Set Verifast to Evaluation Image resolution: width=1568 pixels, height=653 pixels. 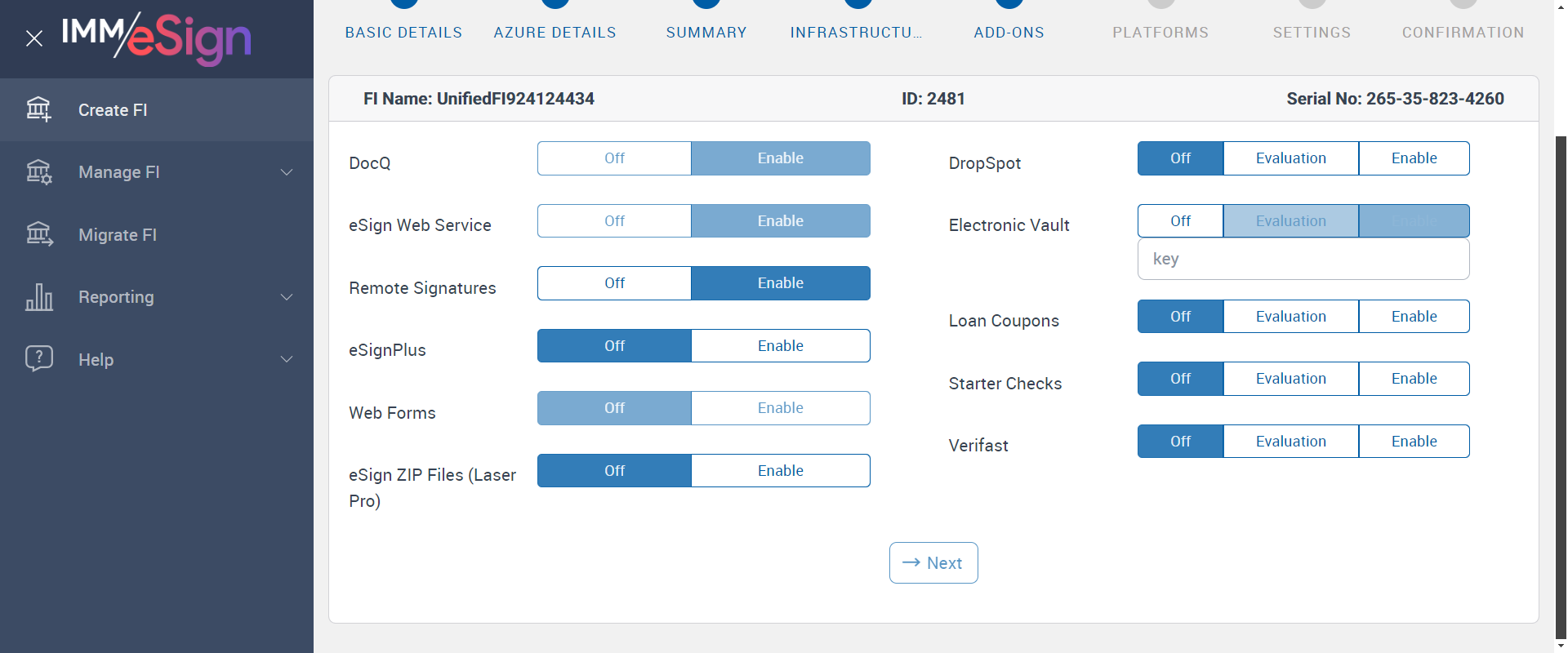[1291, 442]
